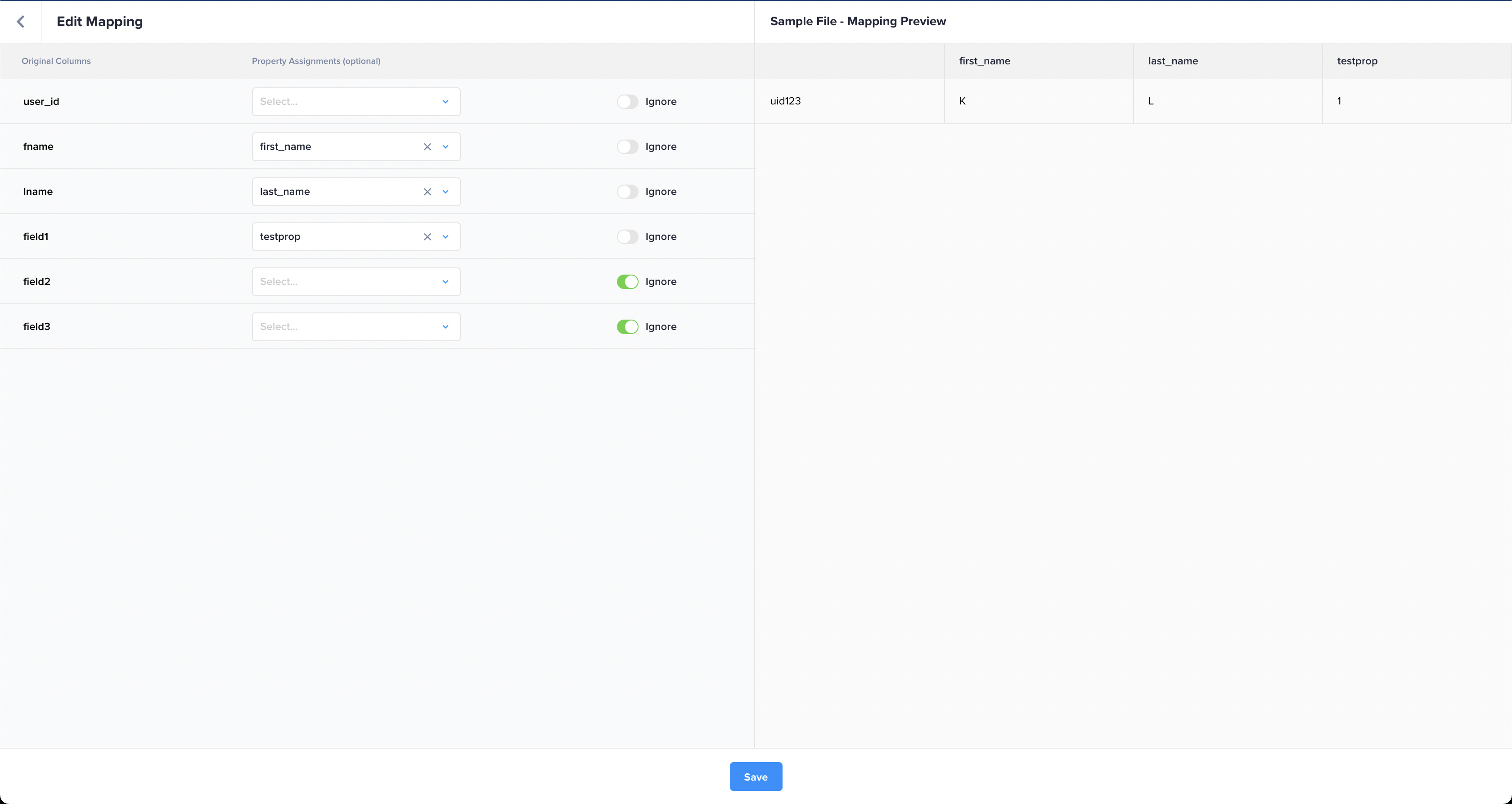The height and width of the screenshot is (804, 1512).
Task: Open dropdown chevron for lname mapping
Action: pyautogui.click(x=445, y=192)
